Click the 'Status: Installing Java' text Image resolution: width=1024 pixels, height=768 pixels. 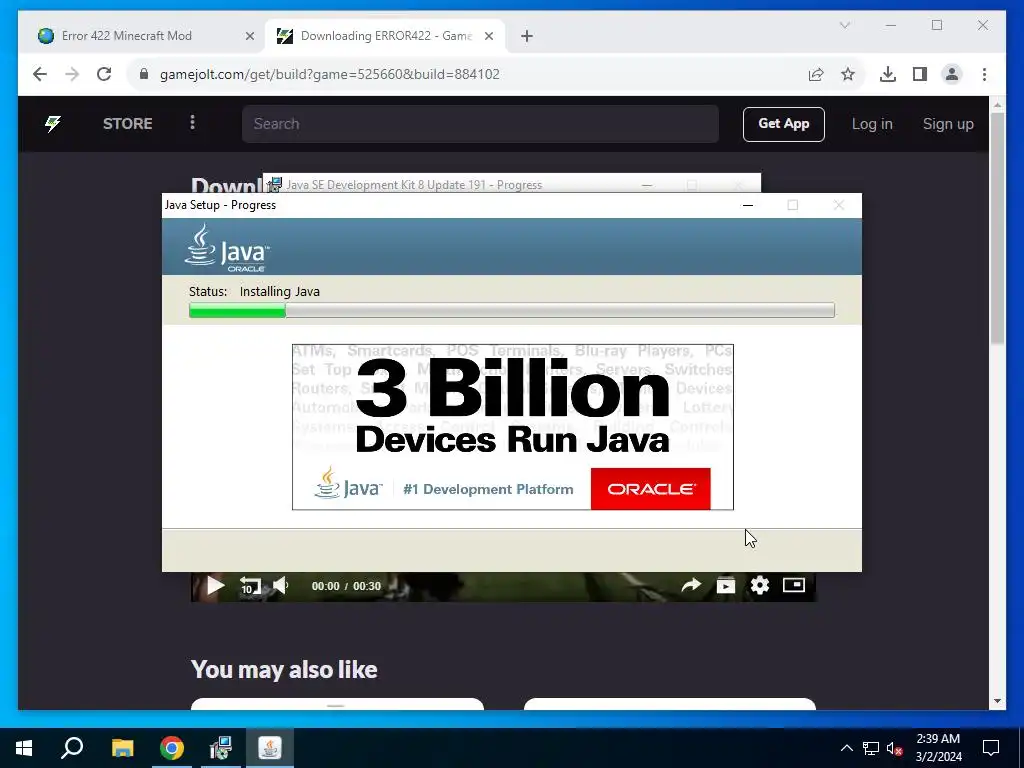[254, 291]
